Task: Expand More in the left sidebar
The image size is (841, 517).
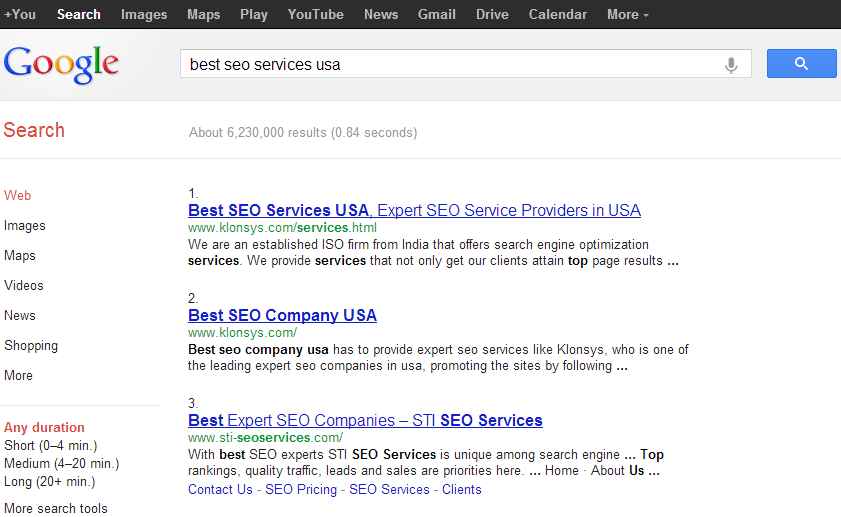Action: click(18, 375)
